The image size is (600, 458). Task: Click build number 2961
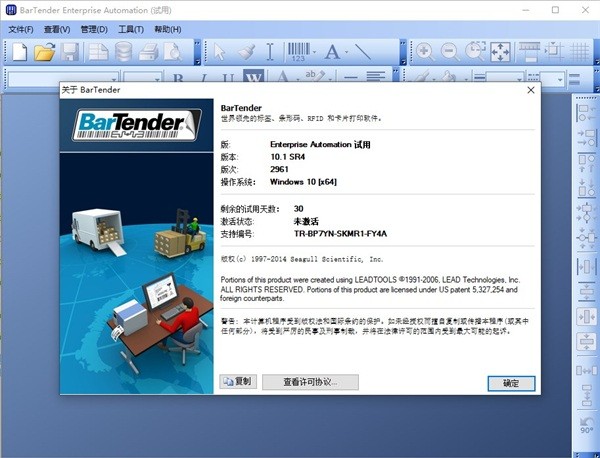point(279,169)
